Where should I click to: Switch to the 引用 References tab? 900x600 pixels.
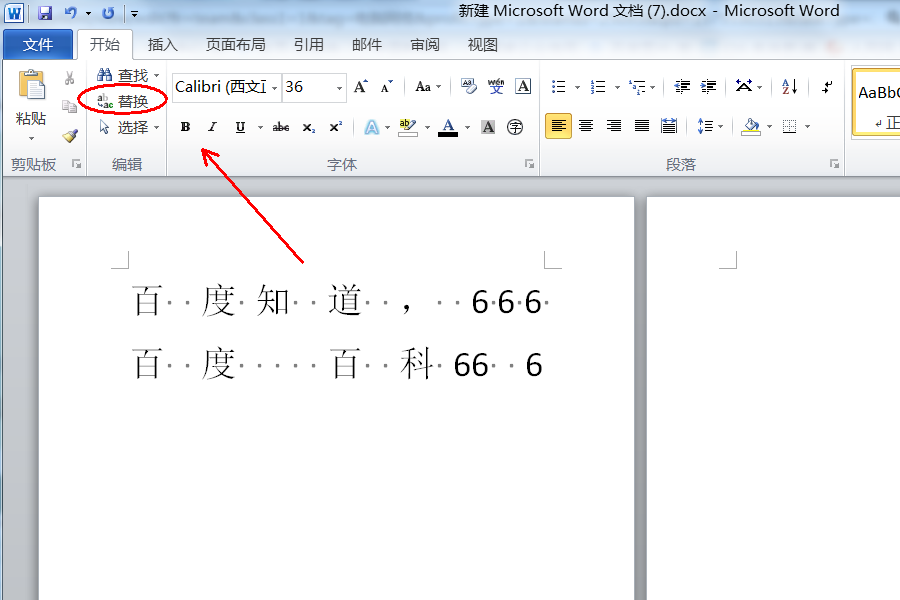coord(309,45)
